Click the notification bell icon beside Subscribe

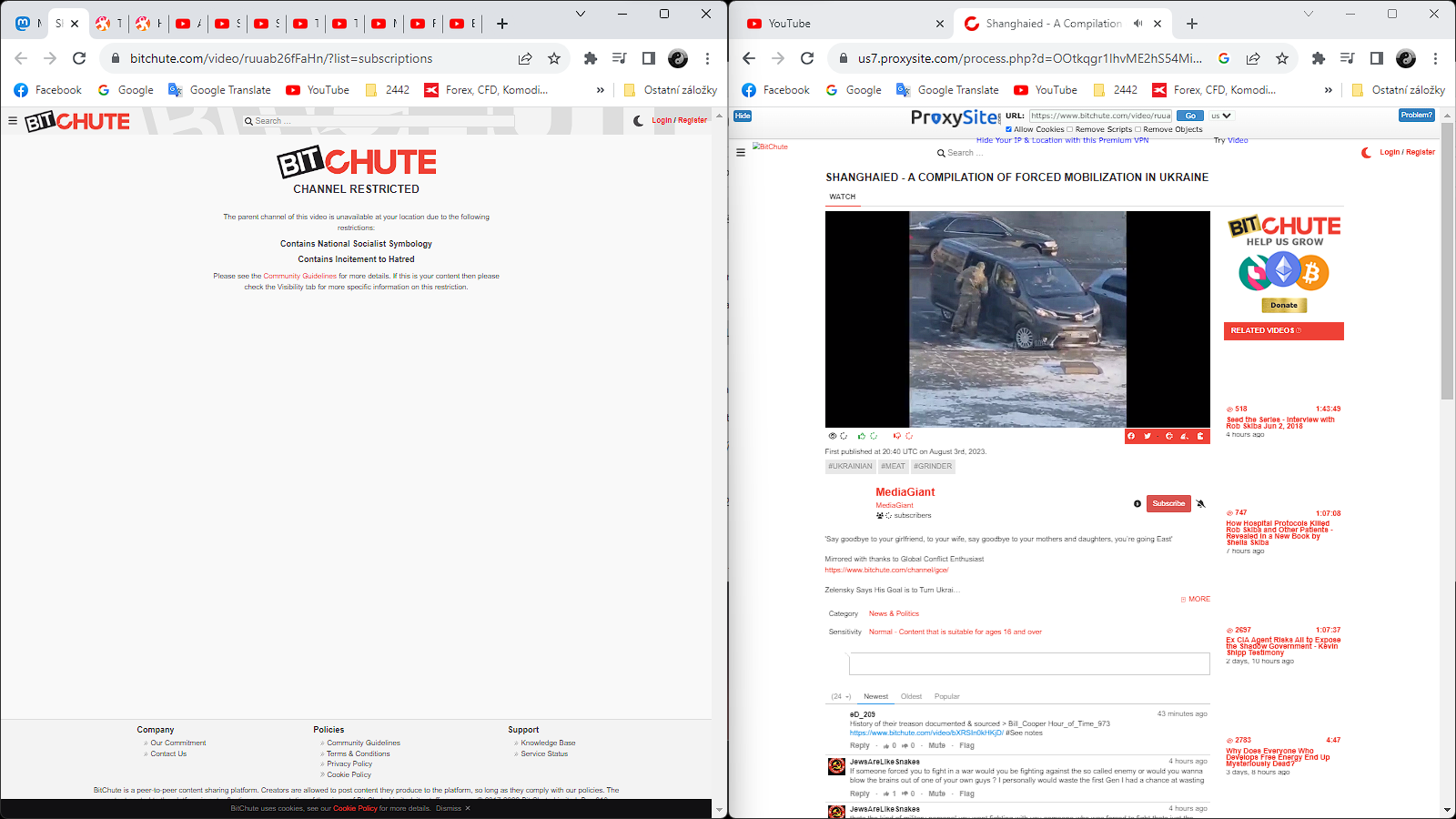(x=1201, y=503)
